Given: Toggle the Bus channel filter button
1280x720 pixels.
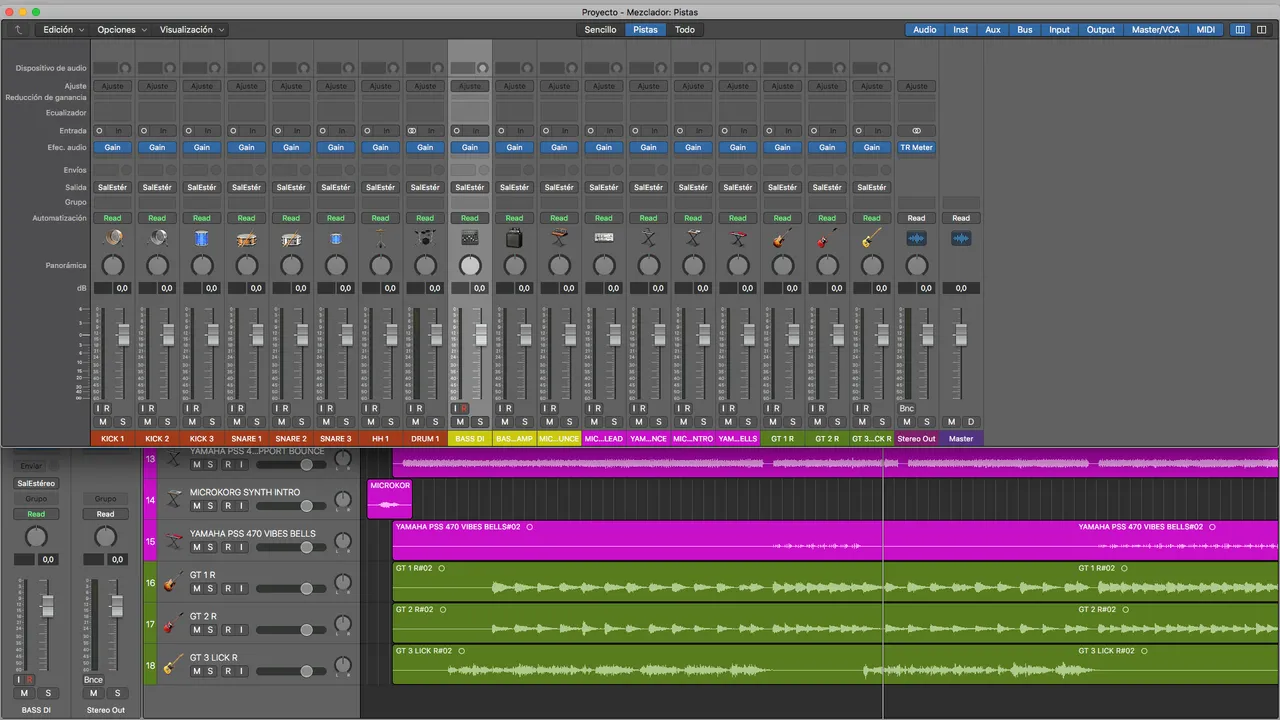Looking at the screenshot, I should coord(1025,30).
